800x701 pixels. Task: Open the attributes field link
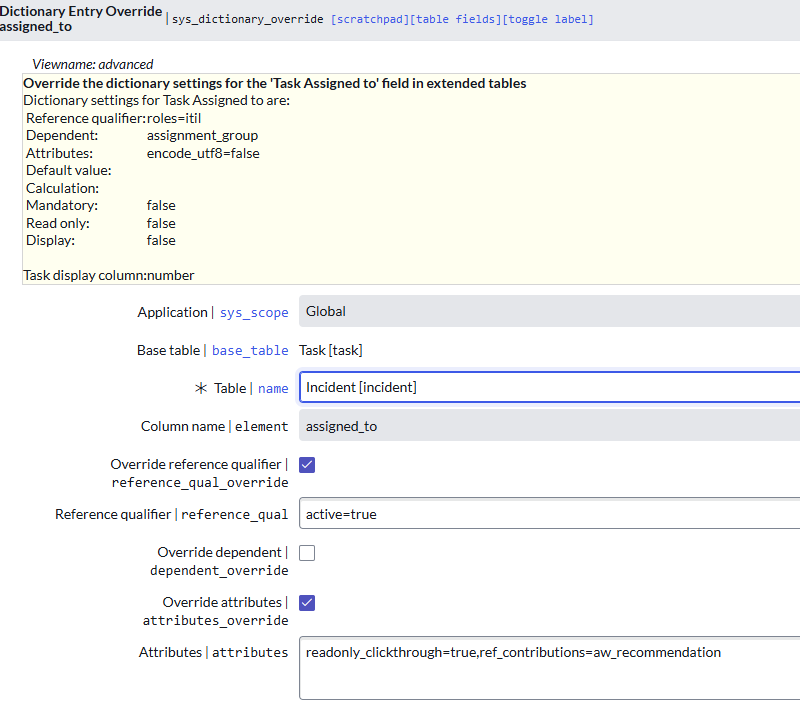250,652
